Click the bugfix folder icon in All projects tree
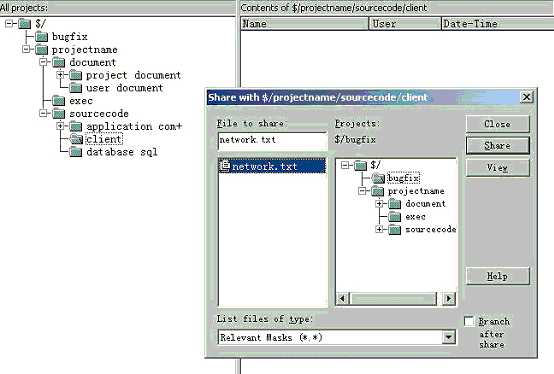554x374 pixels. click(42, 36)
